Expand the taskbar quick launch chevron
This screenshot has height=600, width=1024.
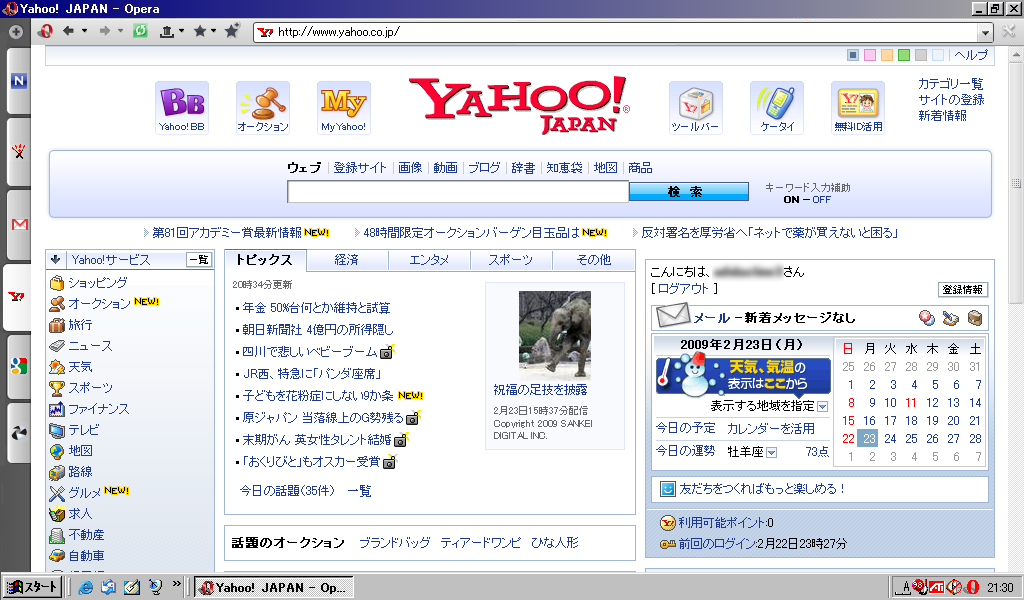point(176,584)
